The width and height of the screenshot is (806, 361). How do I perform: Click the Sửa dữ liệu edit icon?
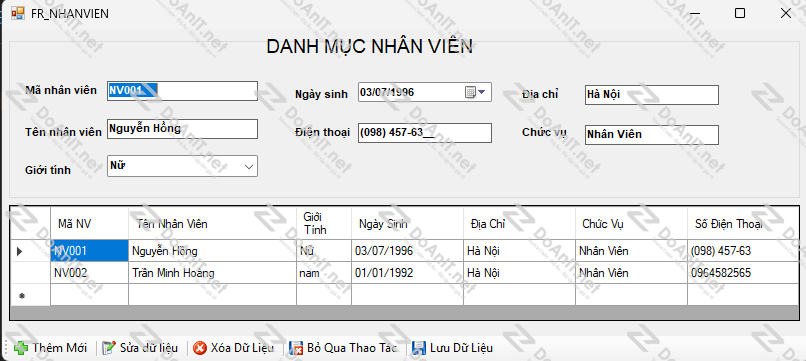(109, 348)
